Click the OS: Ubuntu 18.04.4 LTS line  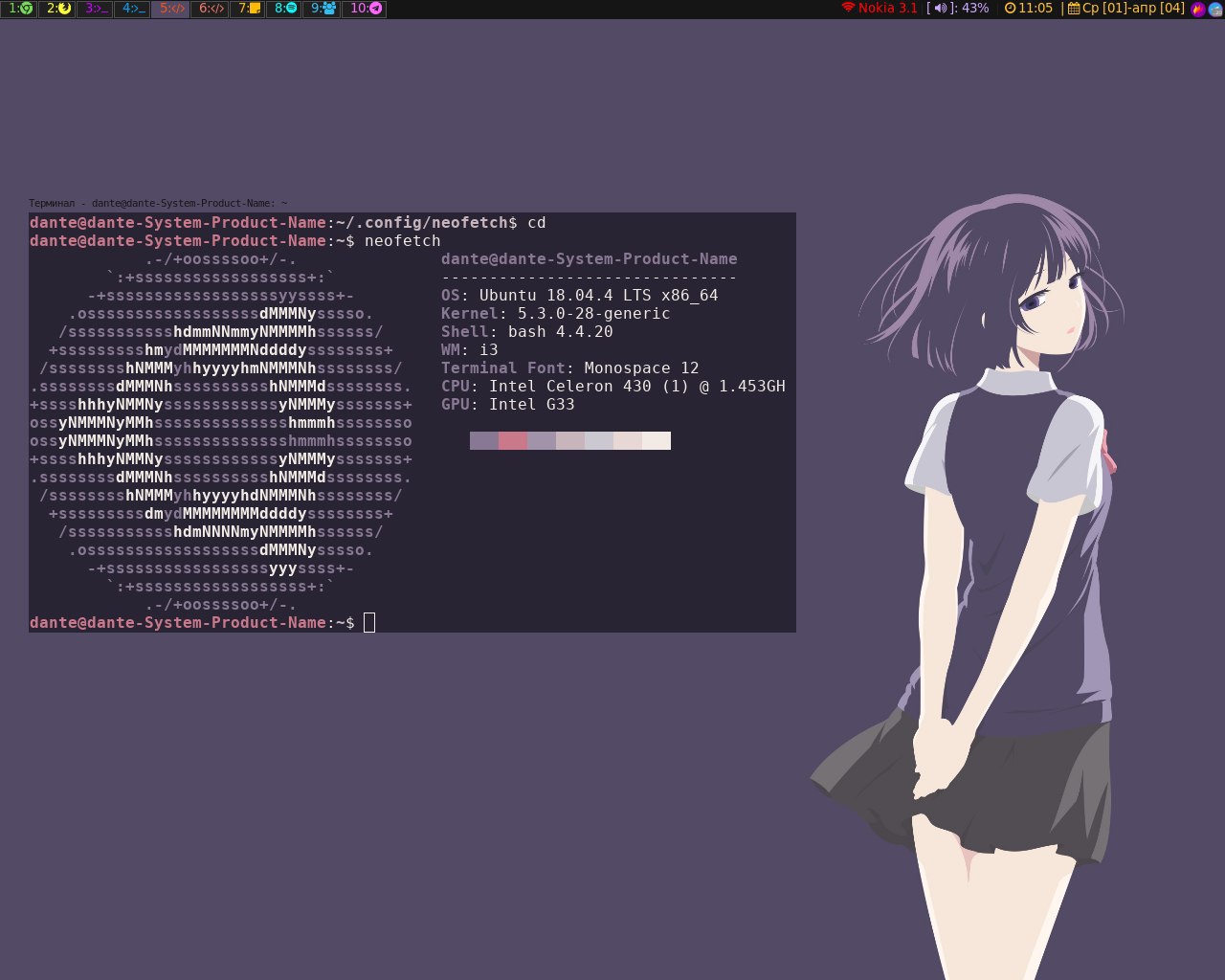point(580,295)
